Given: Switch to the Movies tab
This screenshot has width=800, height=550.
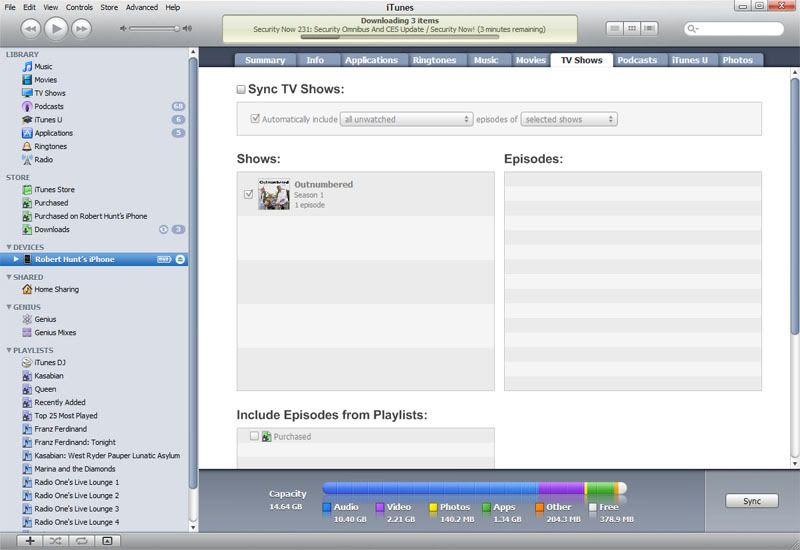Looking at the screenshot, I should (x=531, y=60).
